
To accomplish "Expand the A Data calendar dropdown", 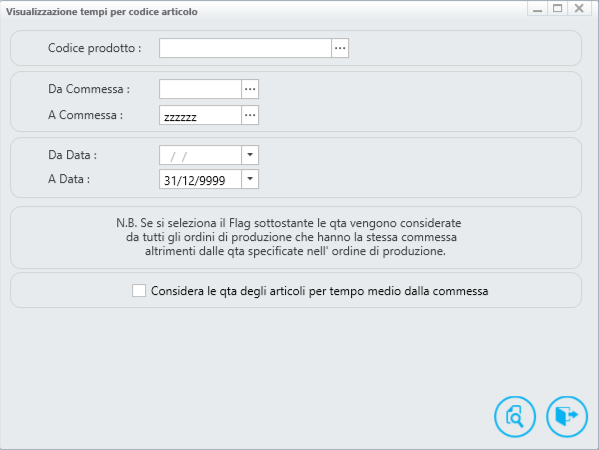I will click(250, 179).
